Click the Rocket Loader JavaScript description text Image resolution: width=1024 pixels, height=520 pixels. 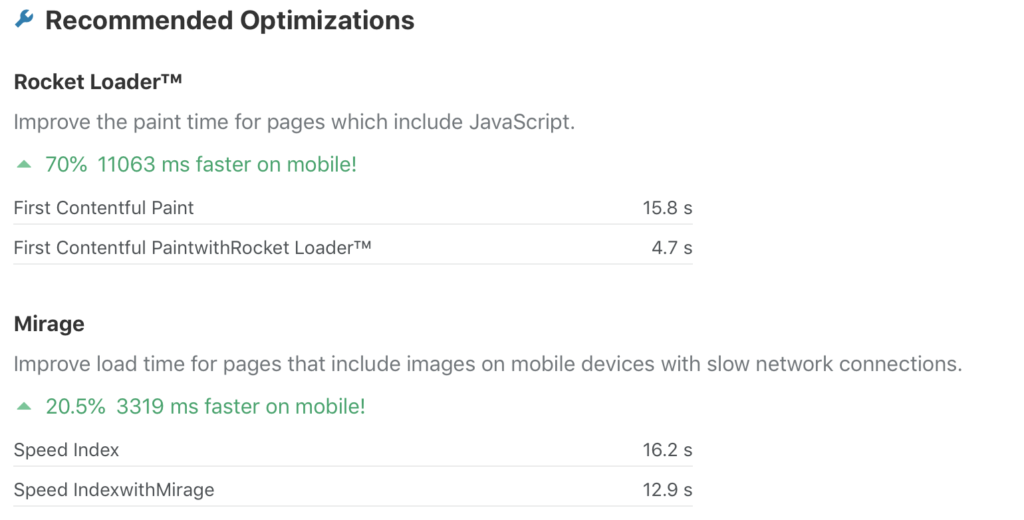pos(294,122)
